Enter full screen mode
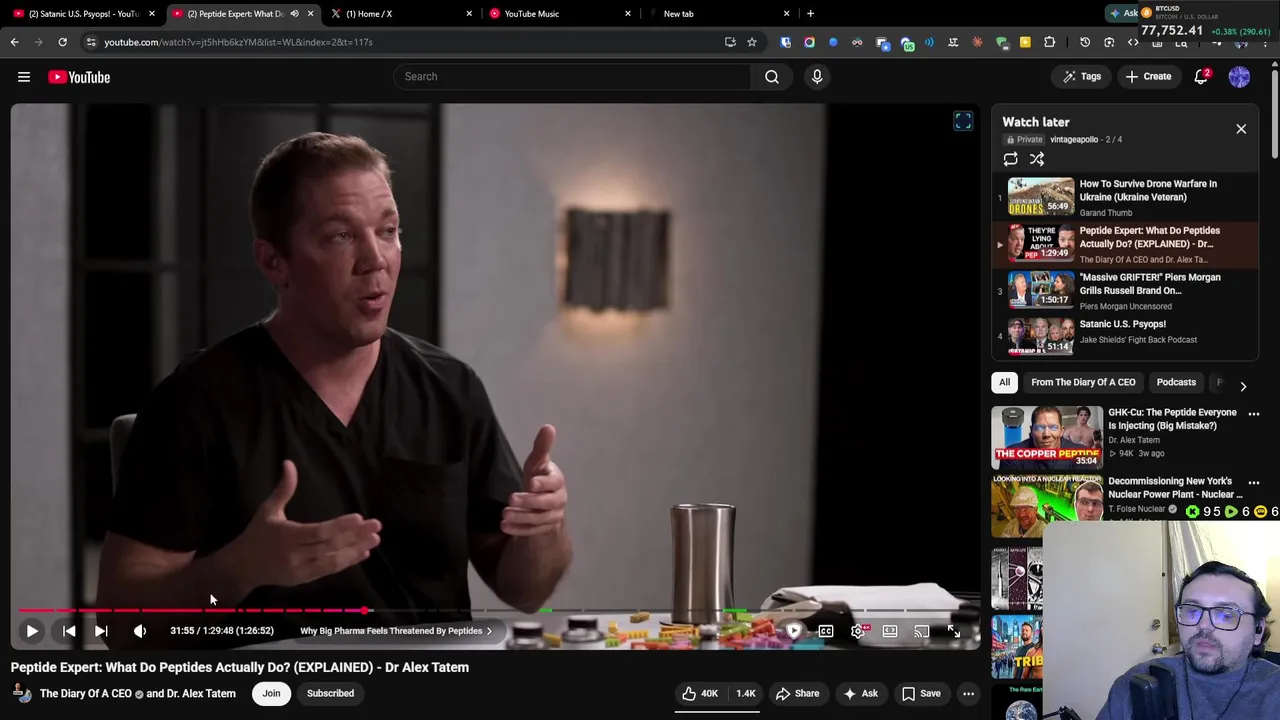This screenshot has width=1280, height=720. 954,631
